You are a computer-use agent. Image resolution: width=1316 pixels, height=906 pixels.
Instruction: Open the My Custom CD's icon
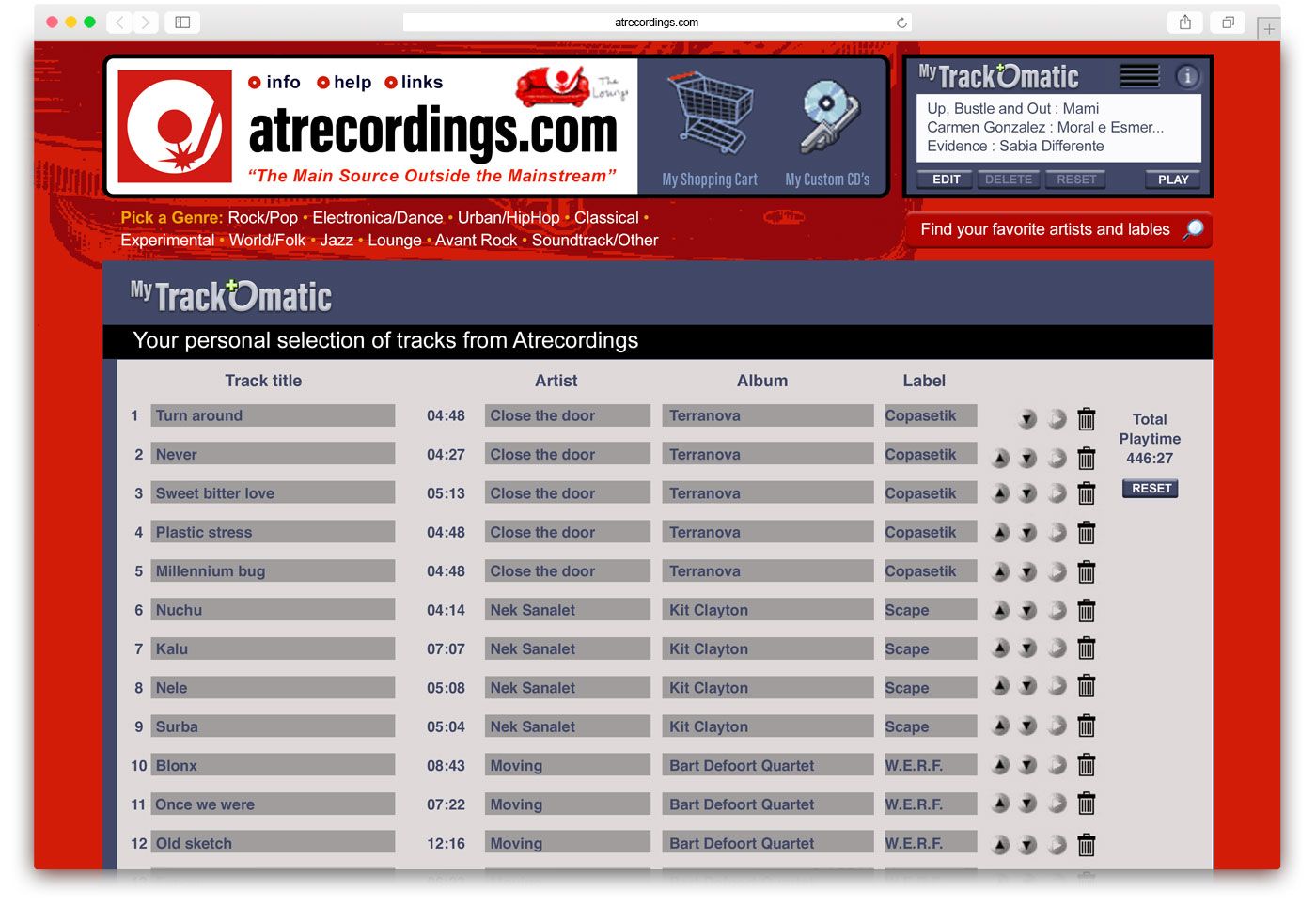point(828,116)
